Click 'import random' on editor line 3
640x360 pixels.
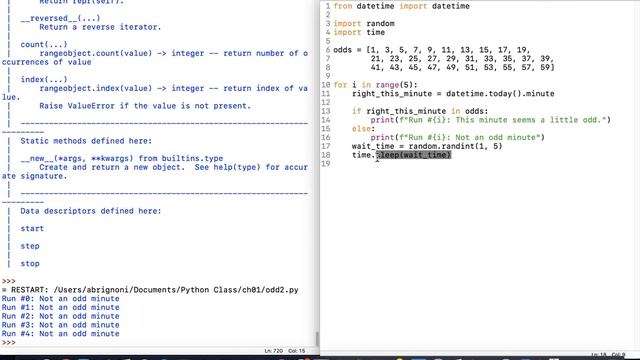click(x=364, y=24)
